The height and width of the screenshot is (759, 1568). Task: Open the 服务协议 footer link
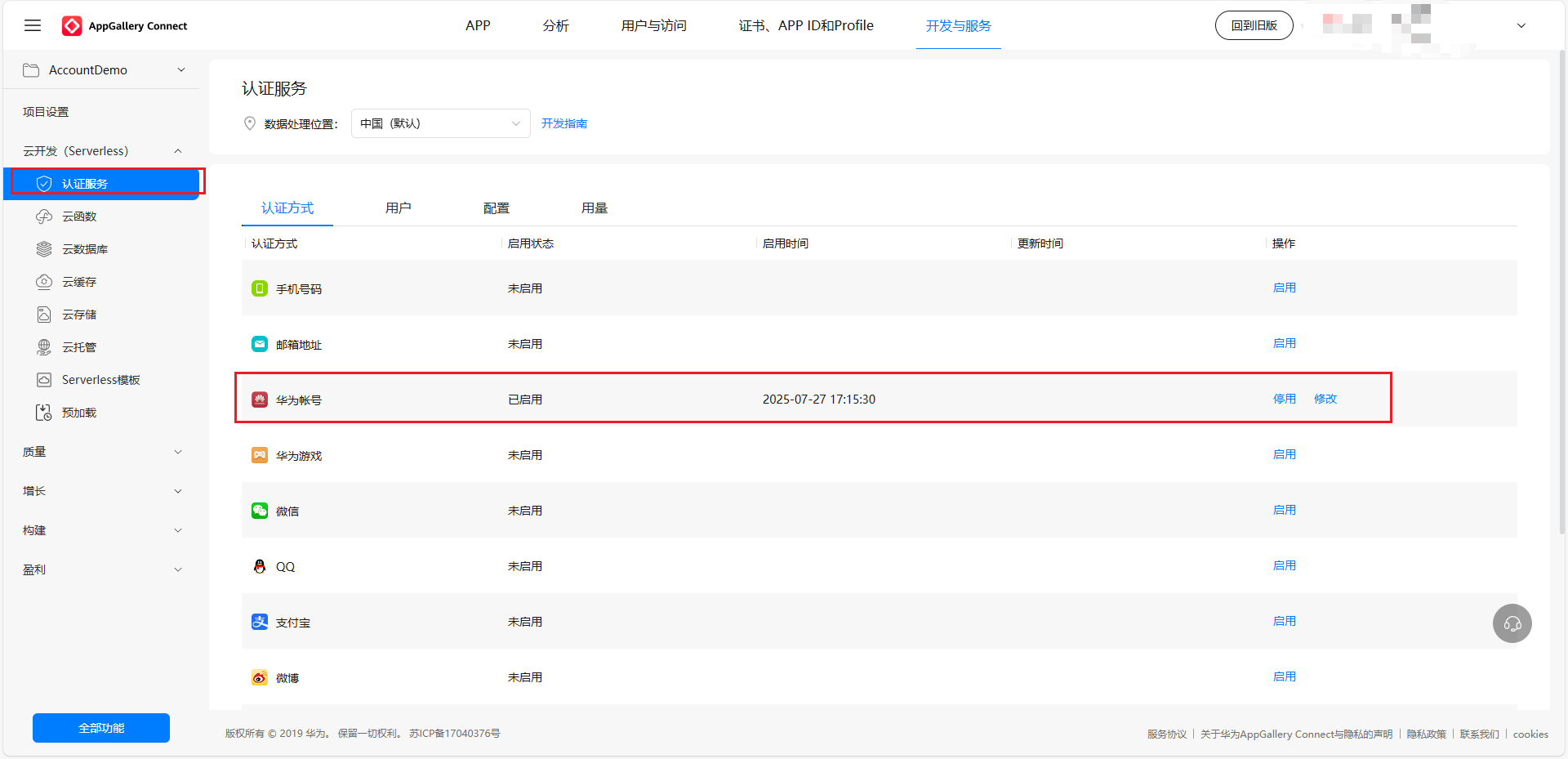click(x=1167, y=734)
